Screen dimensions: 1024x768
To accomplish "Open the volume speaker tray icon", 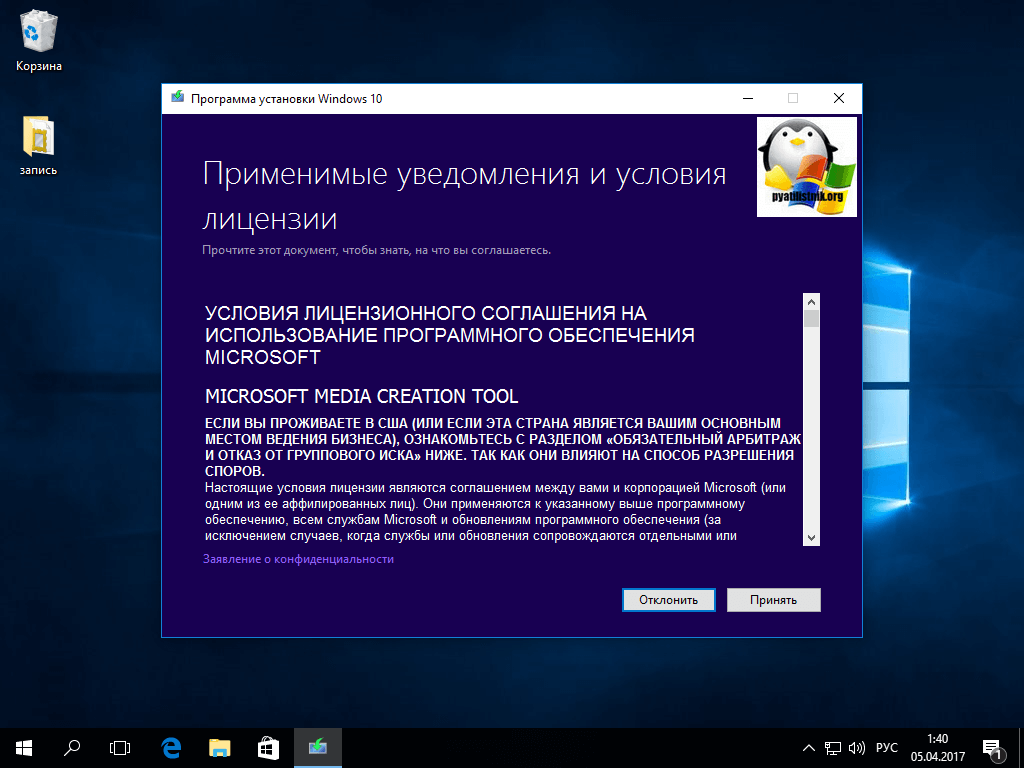I will pos(856,748).
